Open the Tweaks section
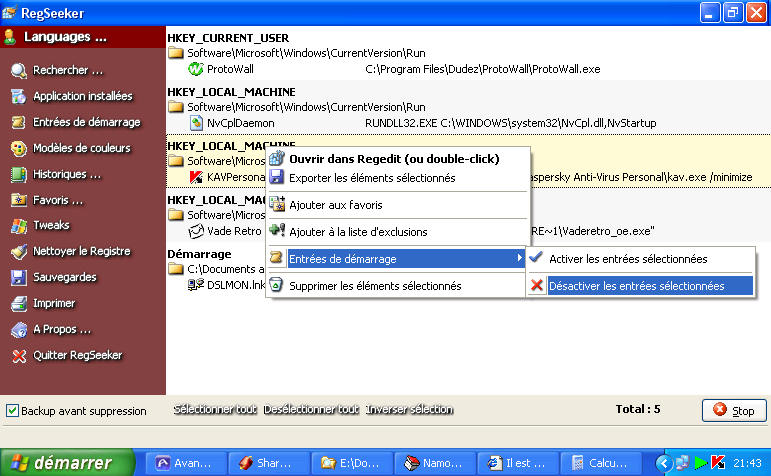The image size is (771, 476). (51, 225)
